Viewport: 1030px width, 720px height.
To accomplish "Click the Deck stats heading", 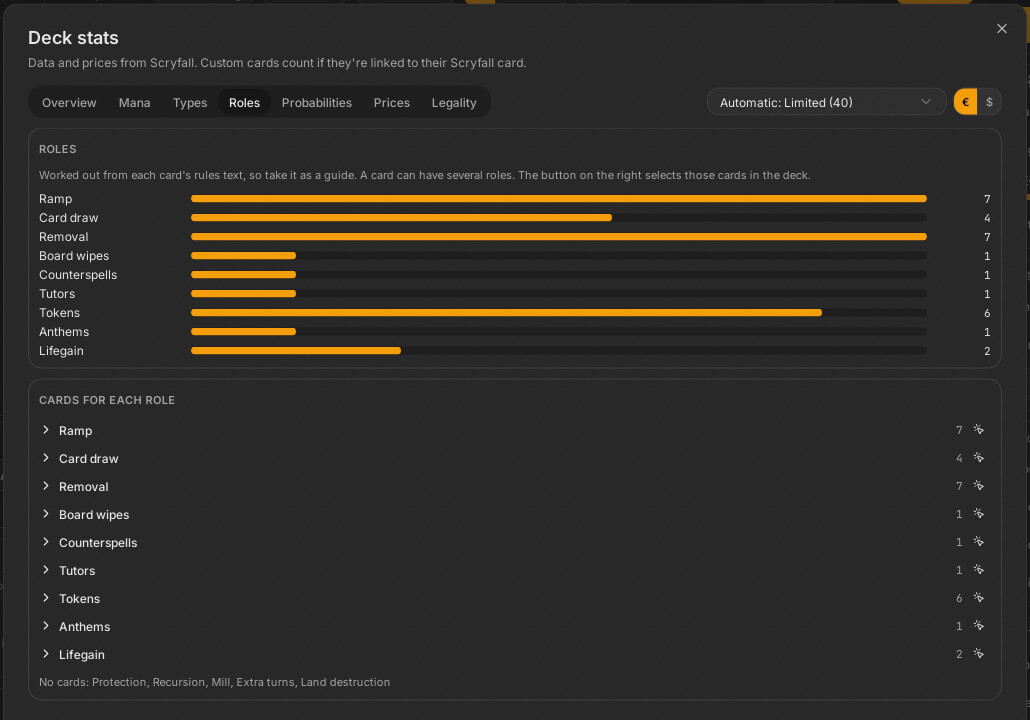I will coord(73,38).
